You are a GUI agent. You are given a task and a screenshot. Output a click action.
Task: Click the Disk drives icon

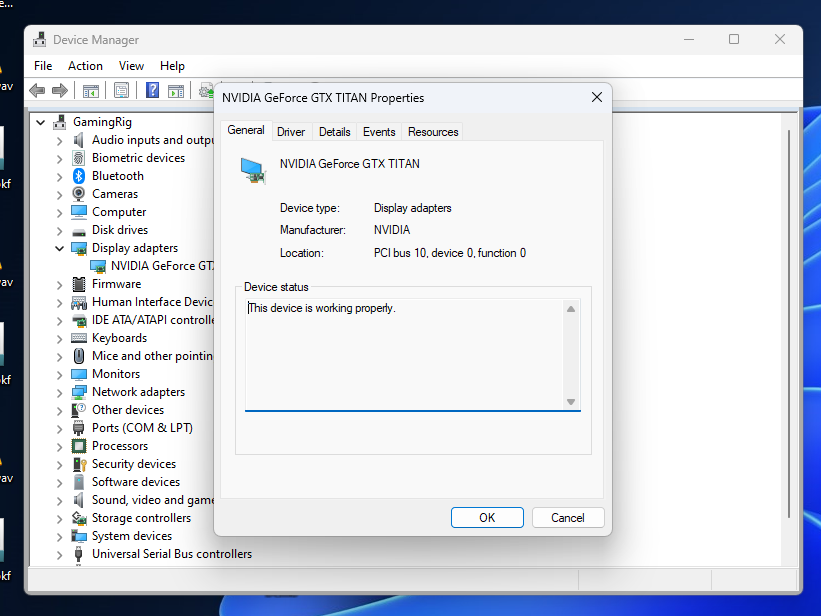79,231
